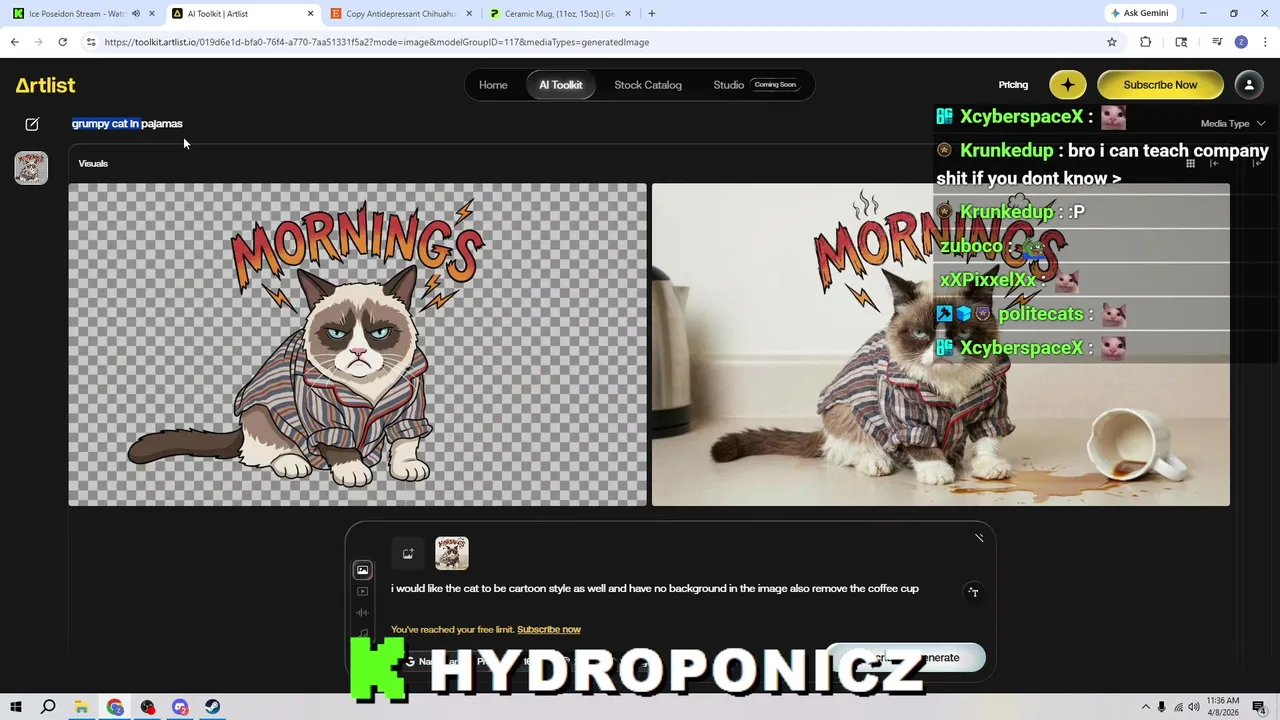Open new chat via compose icon
1280x720 pixels.
click(32, 124)
